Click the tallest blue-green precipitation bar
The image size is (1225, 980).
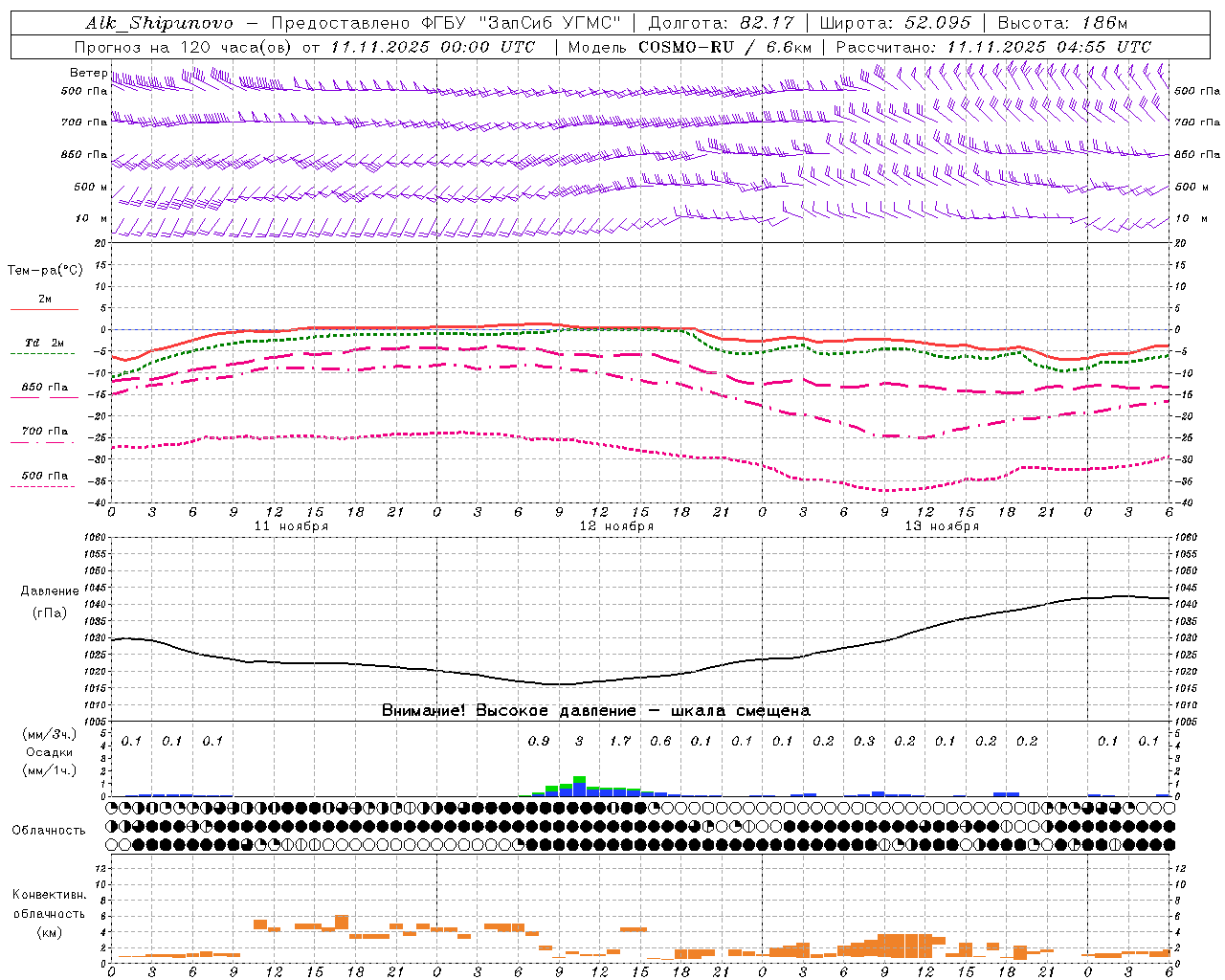point(579,786)
